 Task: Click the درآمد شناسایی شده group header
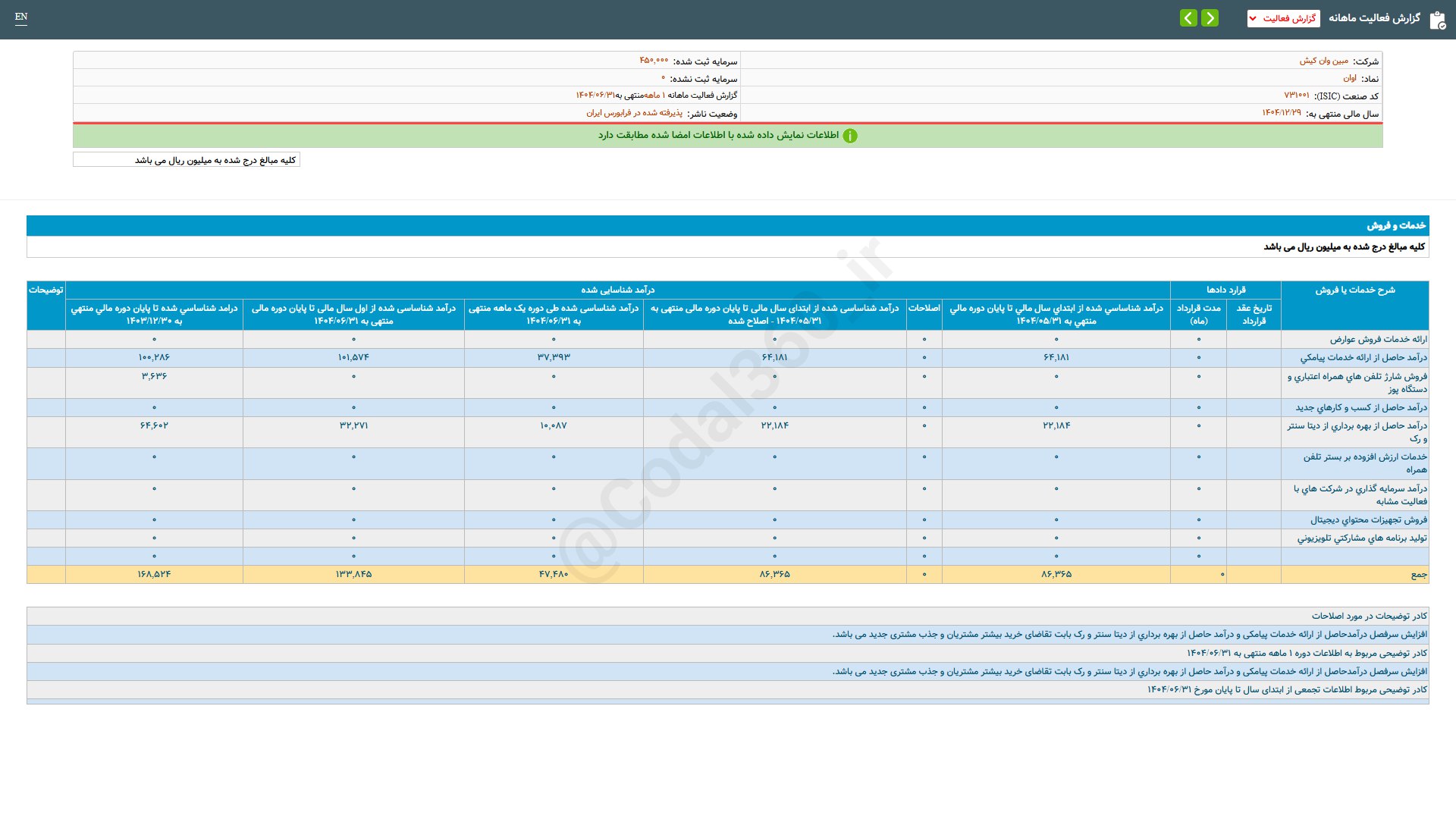[617, 290]
